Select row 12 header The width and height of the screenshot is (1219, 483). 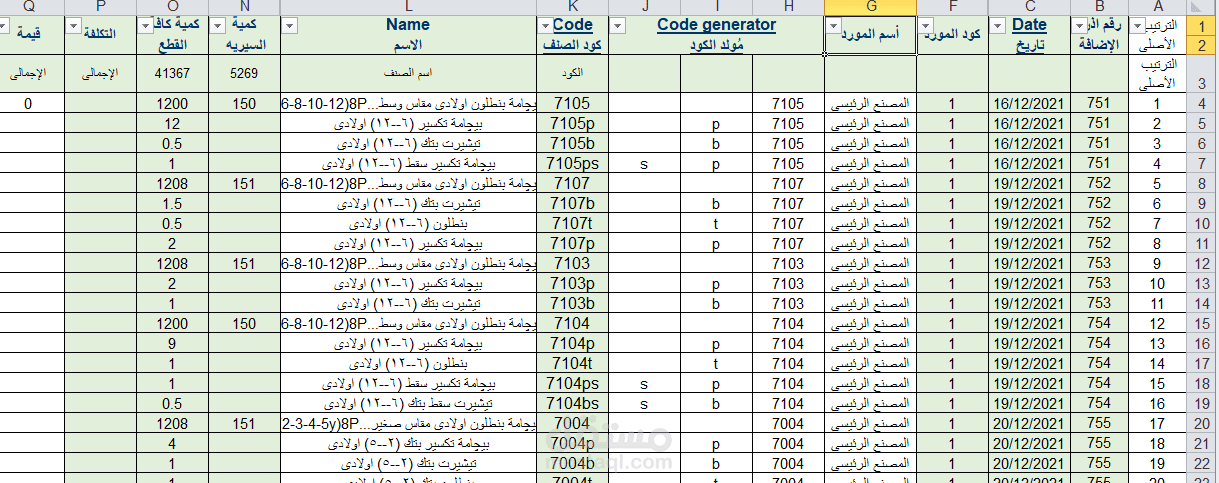pos(1201,263)
